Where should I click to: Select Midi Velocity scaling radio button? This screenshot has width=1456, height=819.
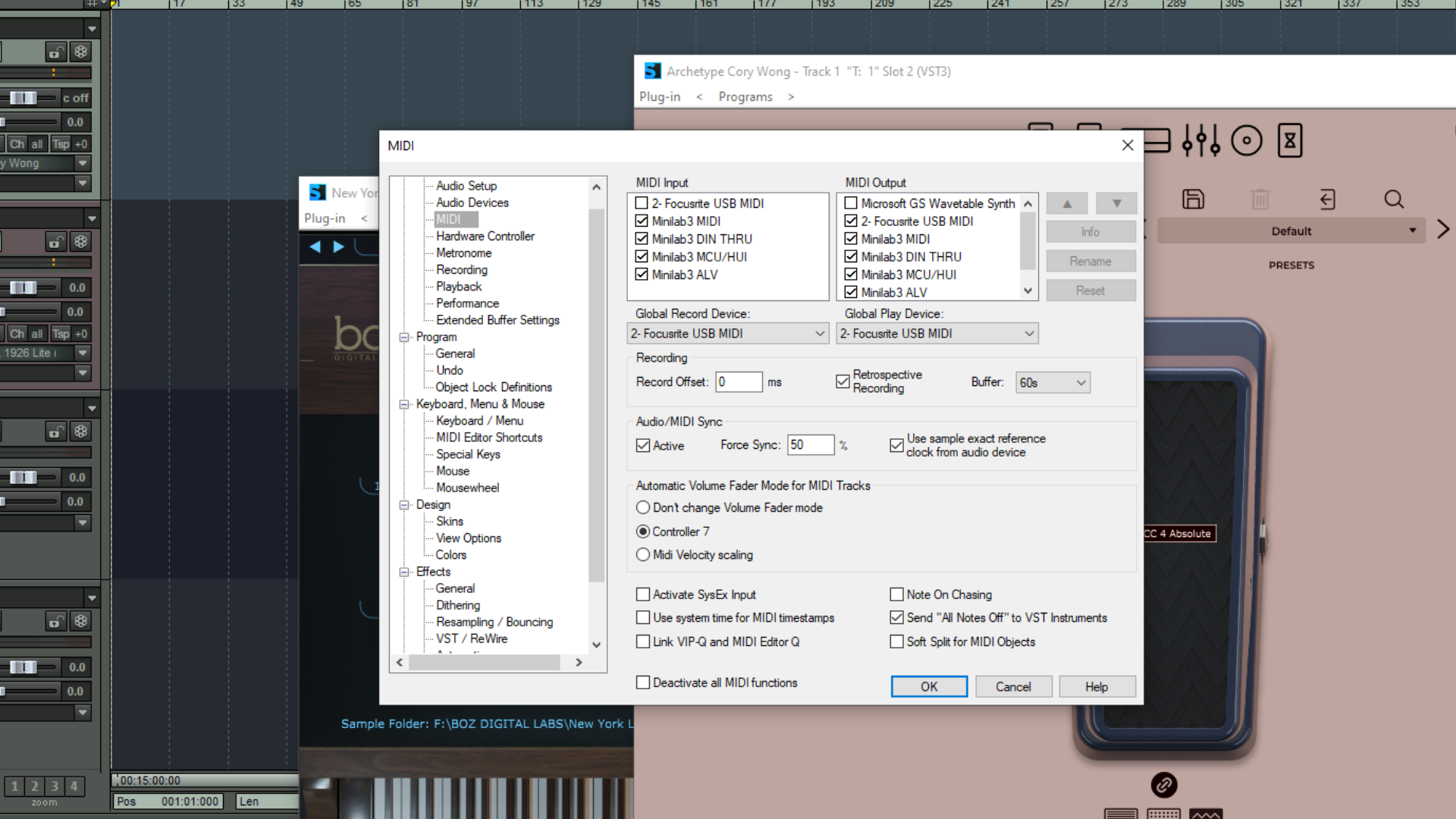tap(643, 554)
